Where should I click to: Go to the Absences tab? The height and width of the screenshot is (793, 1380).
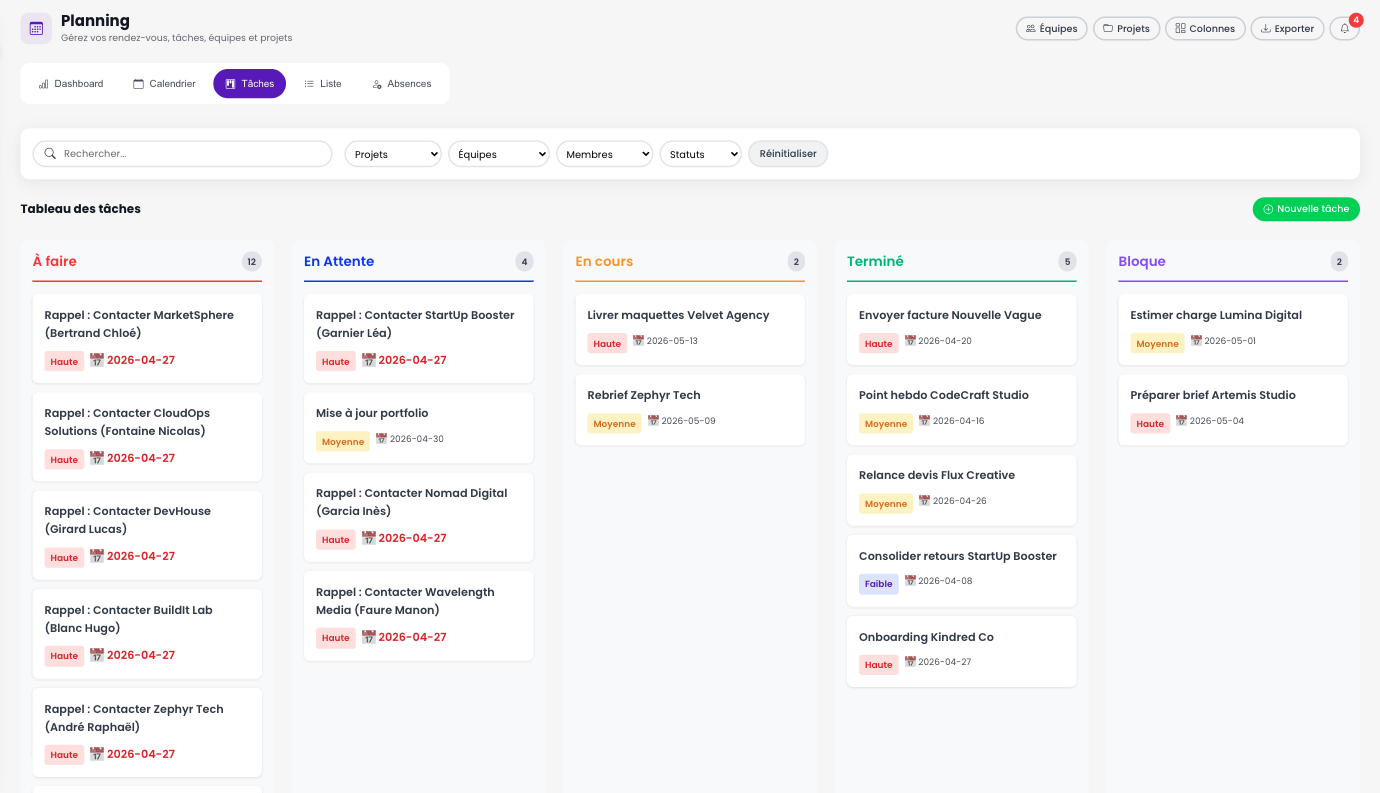click(402, 84)
